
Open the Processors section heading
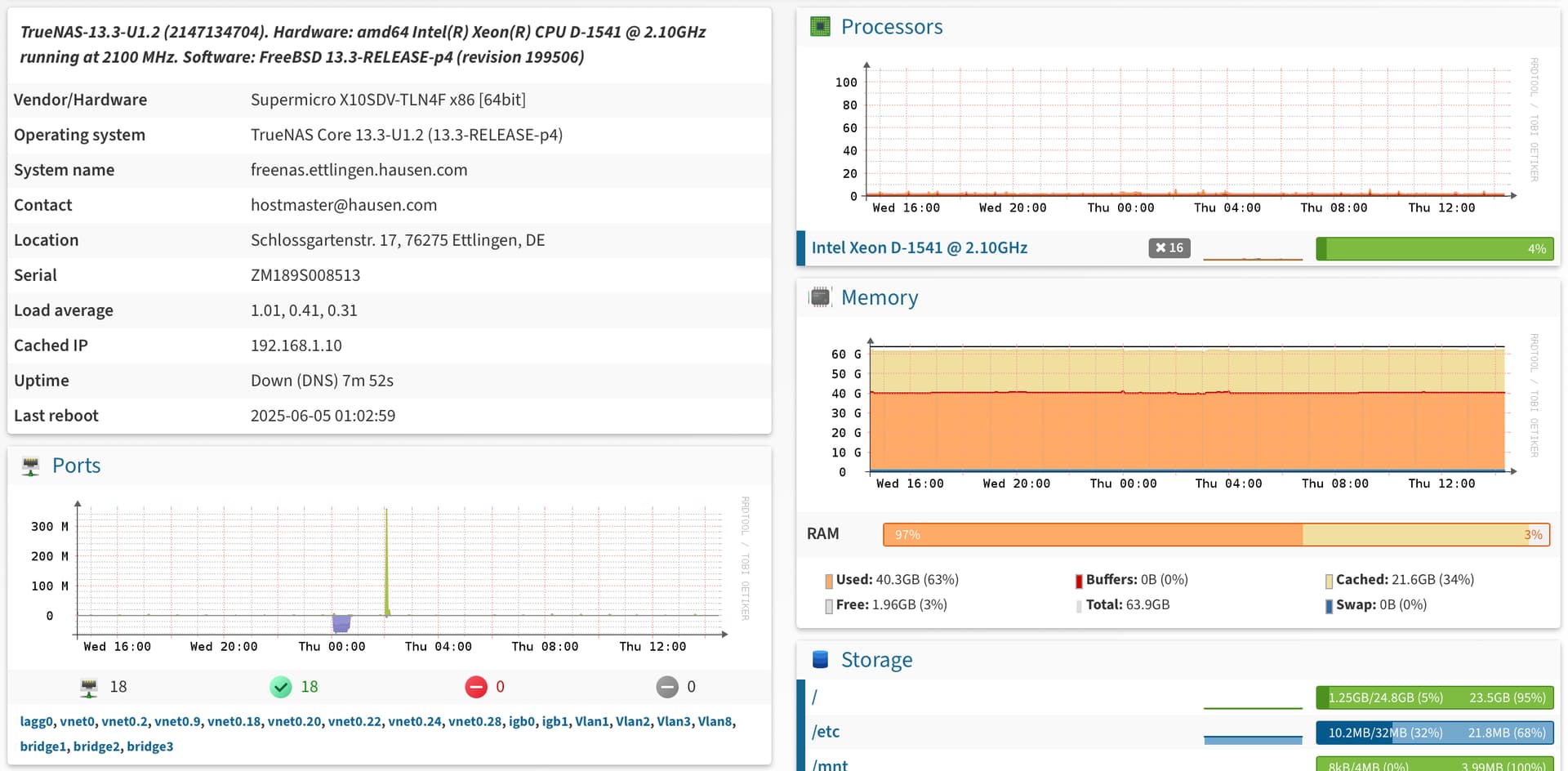click(x=892, y=27)
